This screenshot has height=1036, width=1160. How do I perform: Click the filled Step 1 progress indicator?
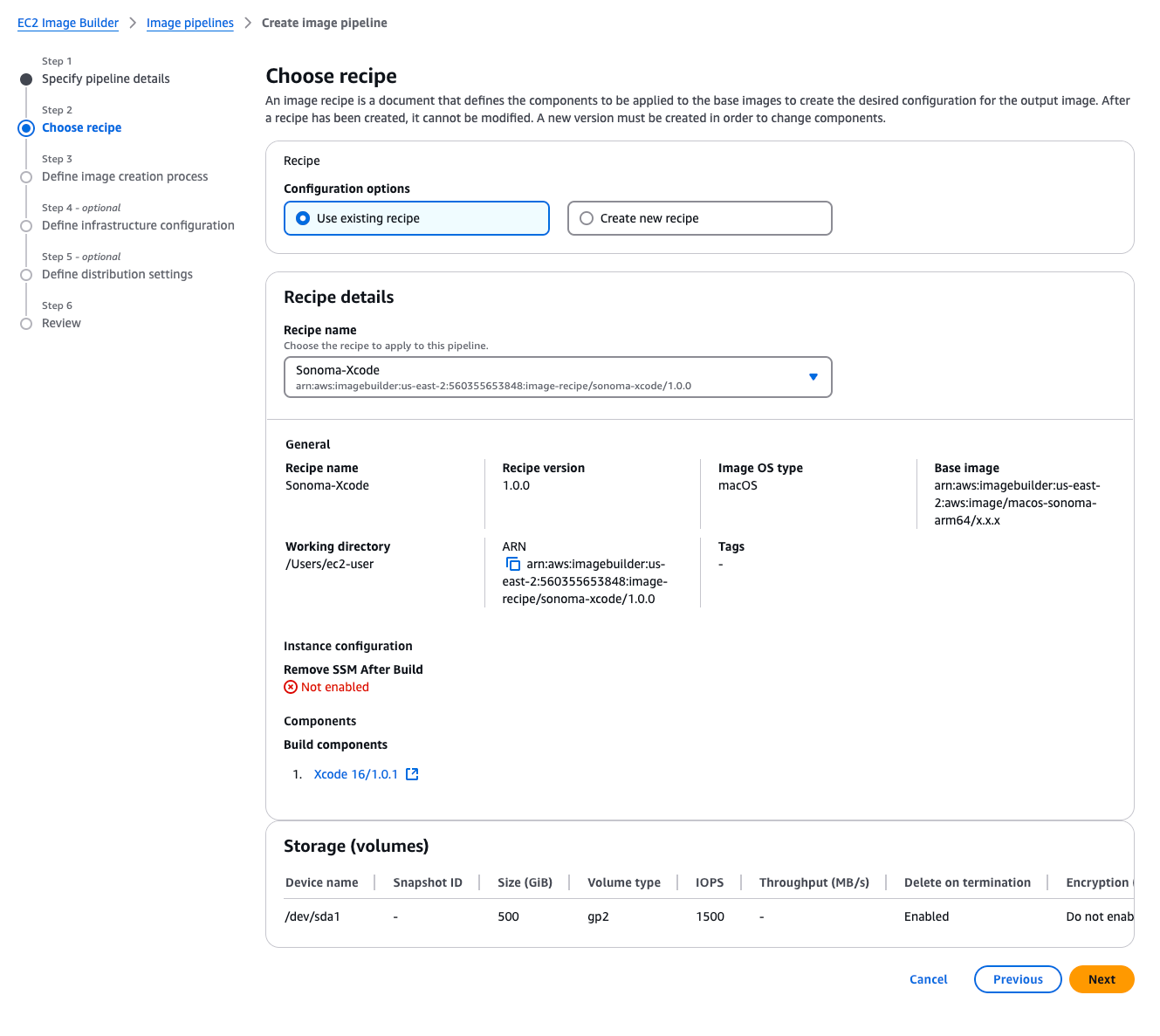point(26,79)
